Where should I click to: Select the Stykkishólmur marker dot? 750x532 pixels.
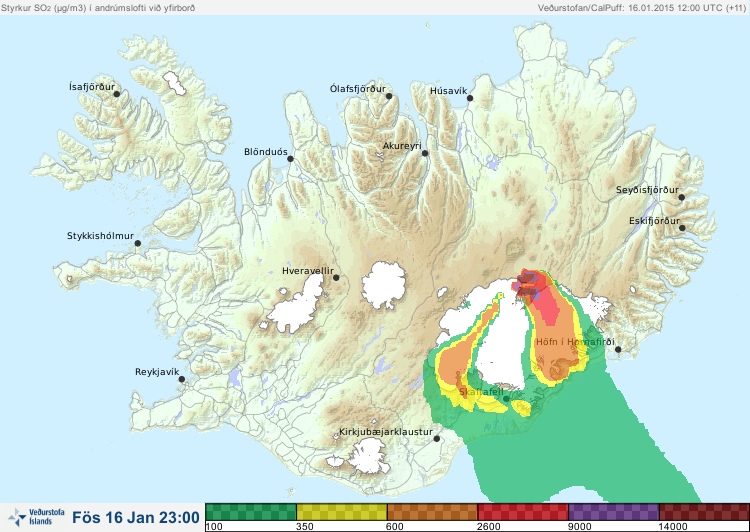coord(138,243)
